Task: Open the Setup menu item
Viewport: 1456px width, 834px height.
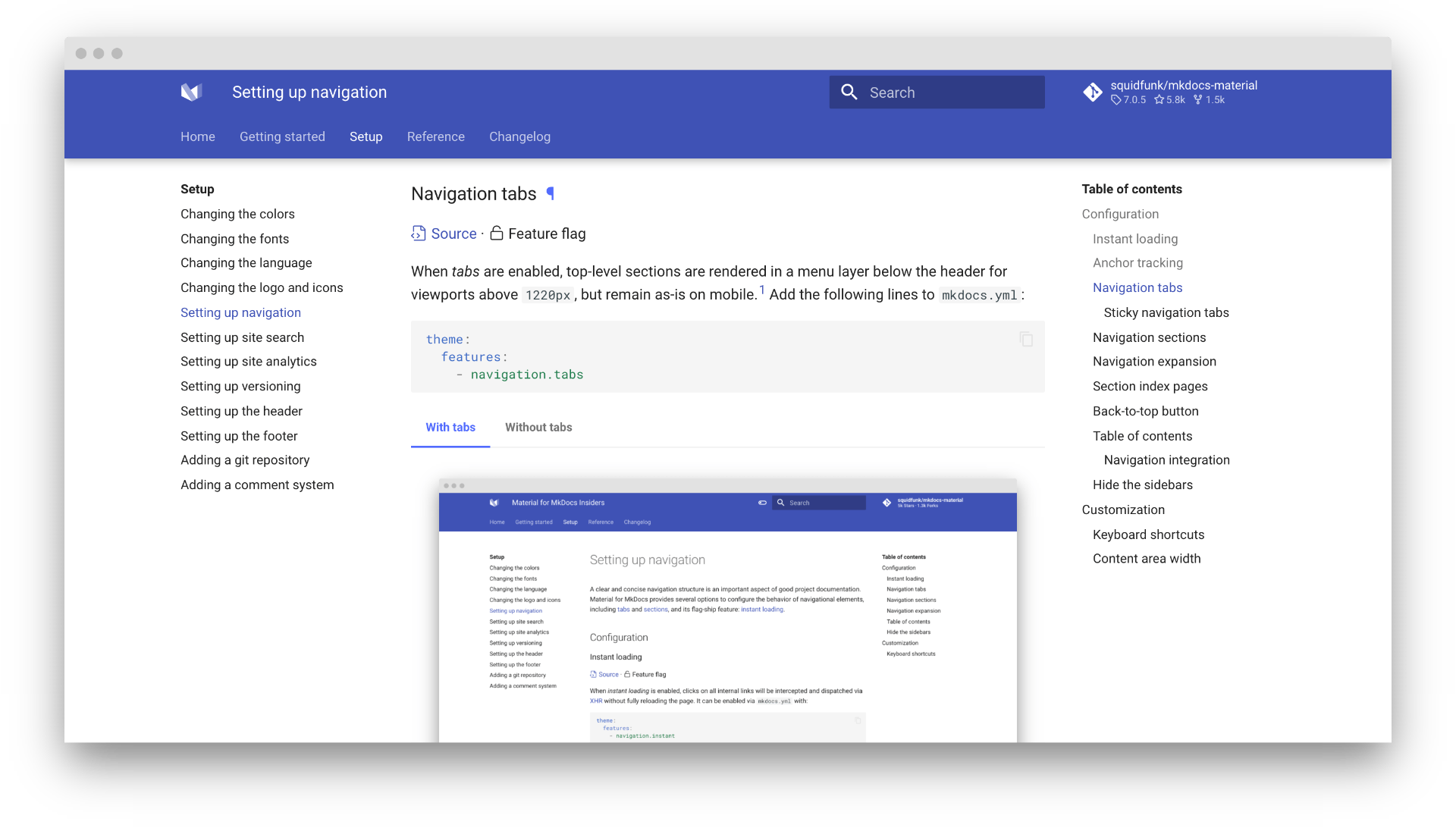Action: click(365, 137)
